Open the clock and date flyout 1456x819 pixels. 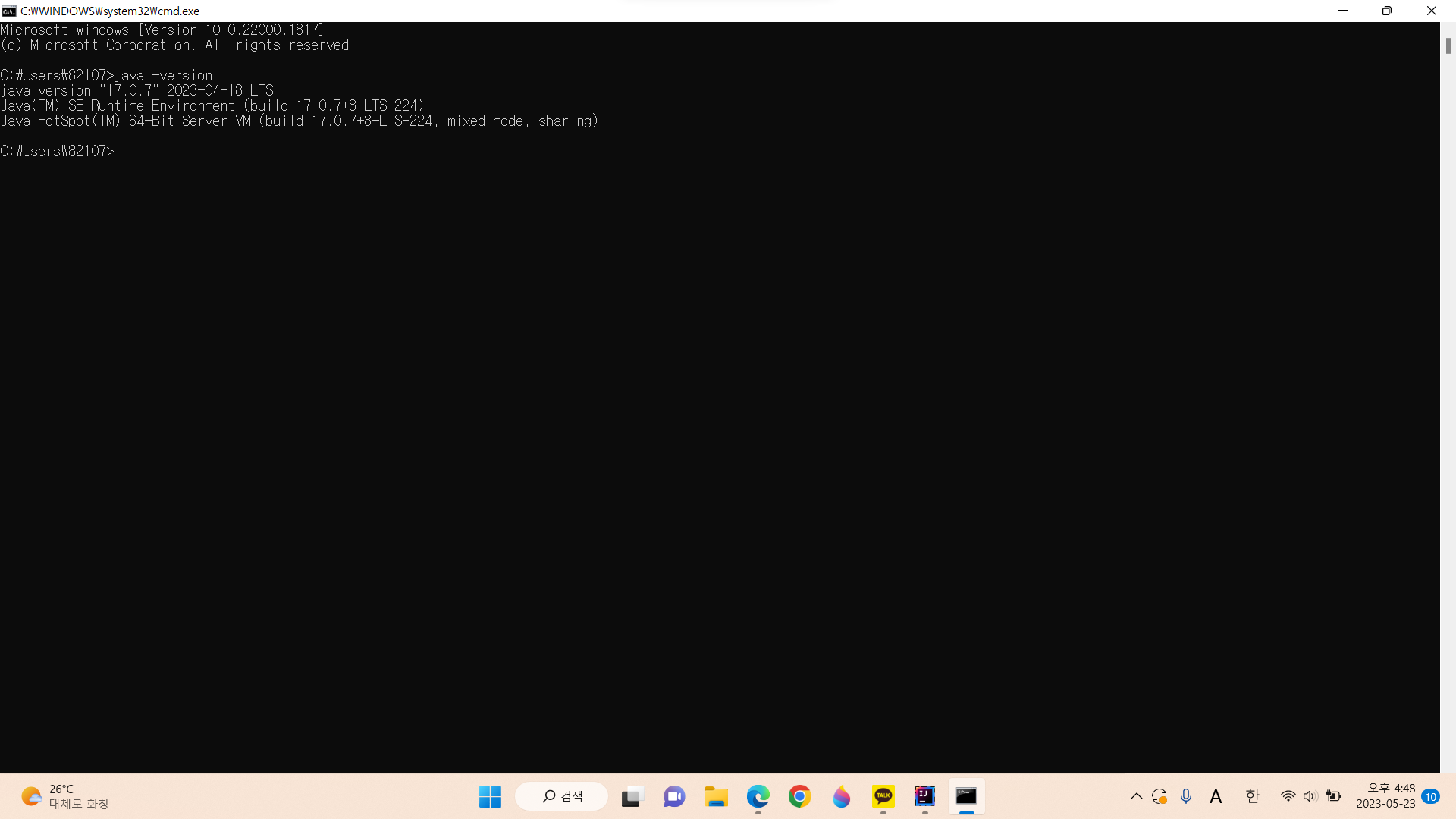[1385, 796]
